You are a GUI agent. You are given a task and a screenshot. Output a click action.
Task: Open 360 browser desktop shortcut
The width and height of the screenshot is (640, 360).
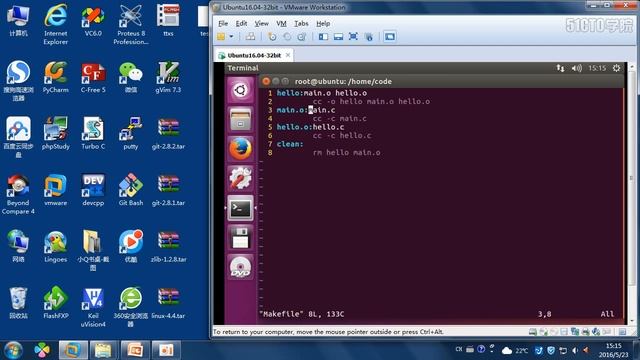click(131, 306)
